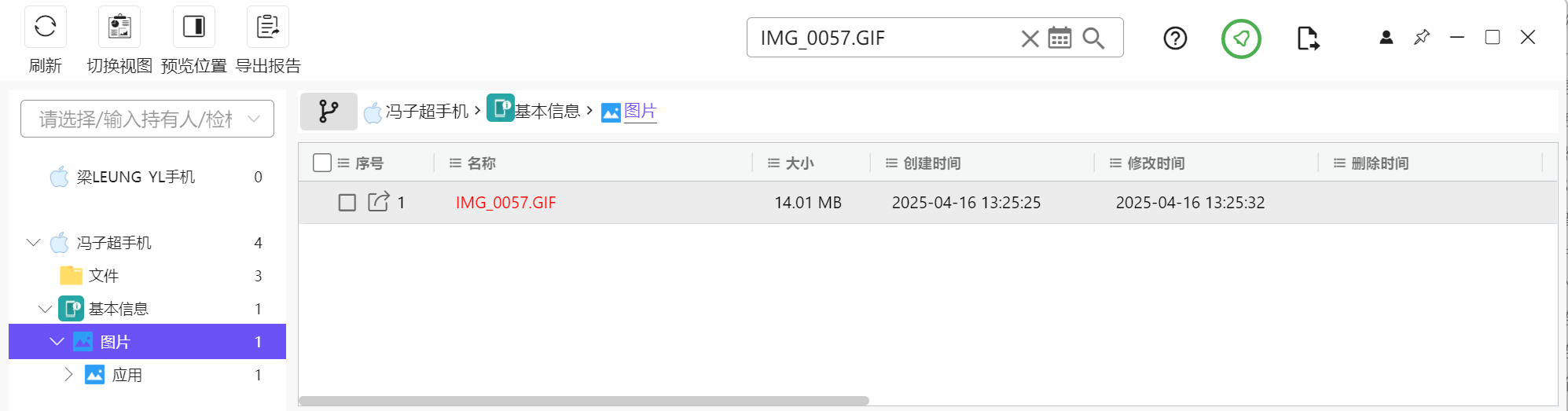Click the 切换视图 switch view icon

[x=119, y=27]
